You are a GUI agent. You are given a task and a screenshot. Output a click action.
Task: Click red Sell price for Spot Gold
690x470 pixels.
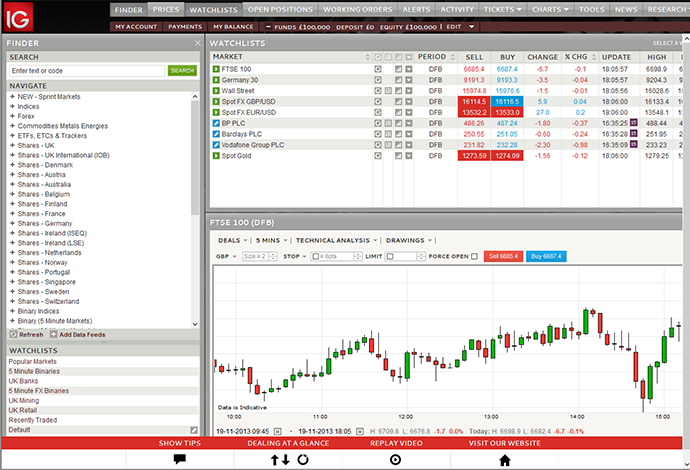474,156
